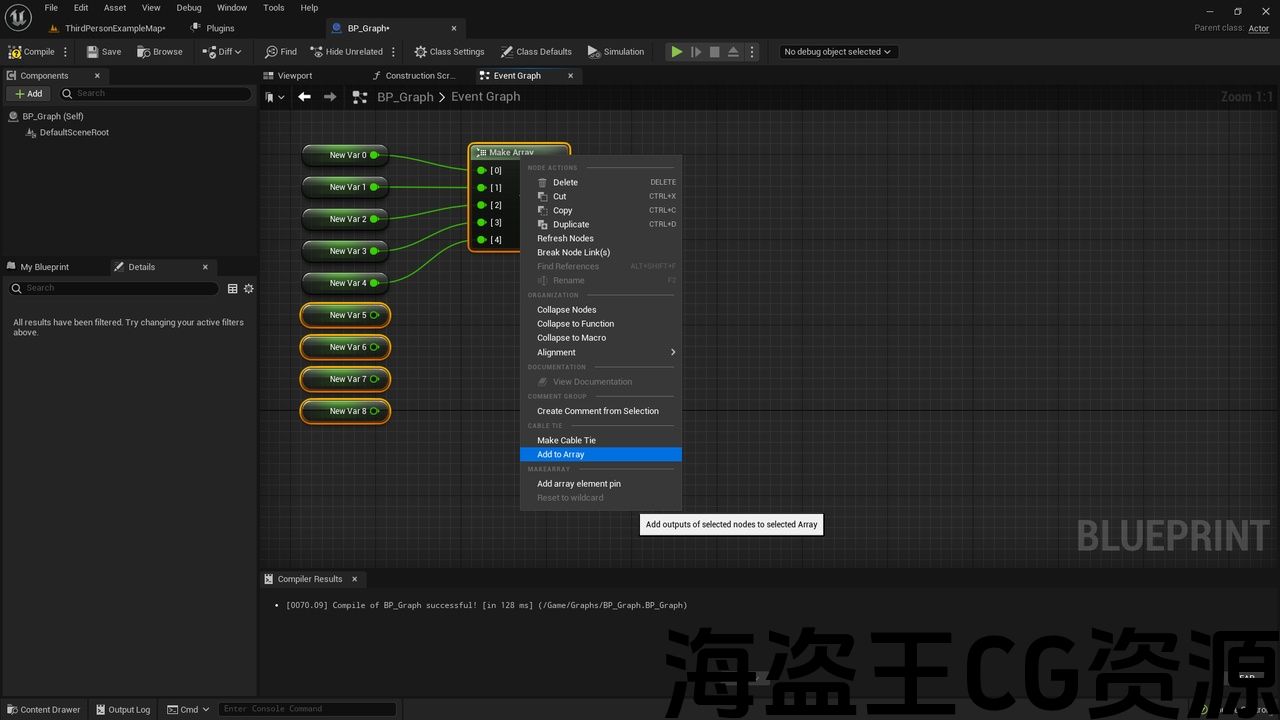The width and height of the screenshot is (1280, 720).
Task: Click the back navigation arrow in the graph
Action: point(304,97)
